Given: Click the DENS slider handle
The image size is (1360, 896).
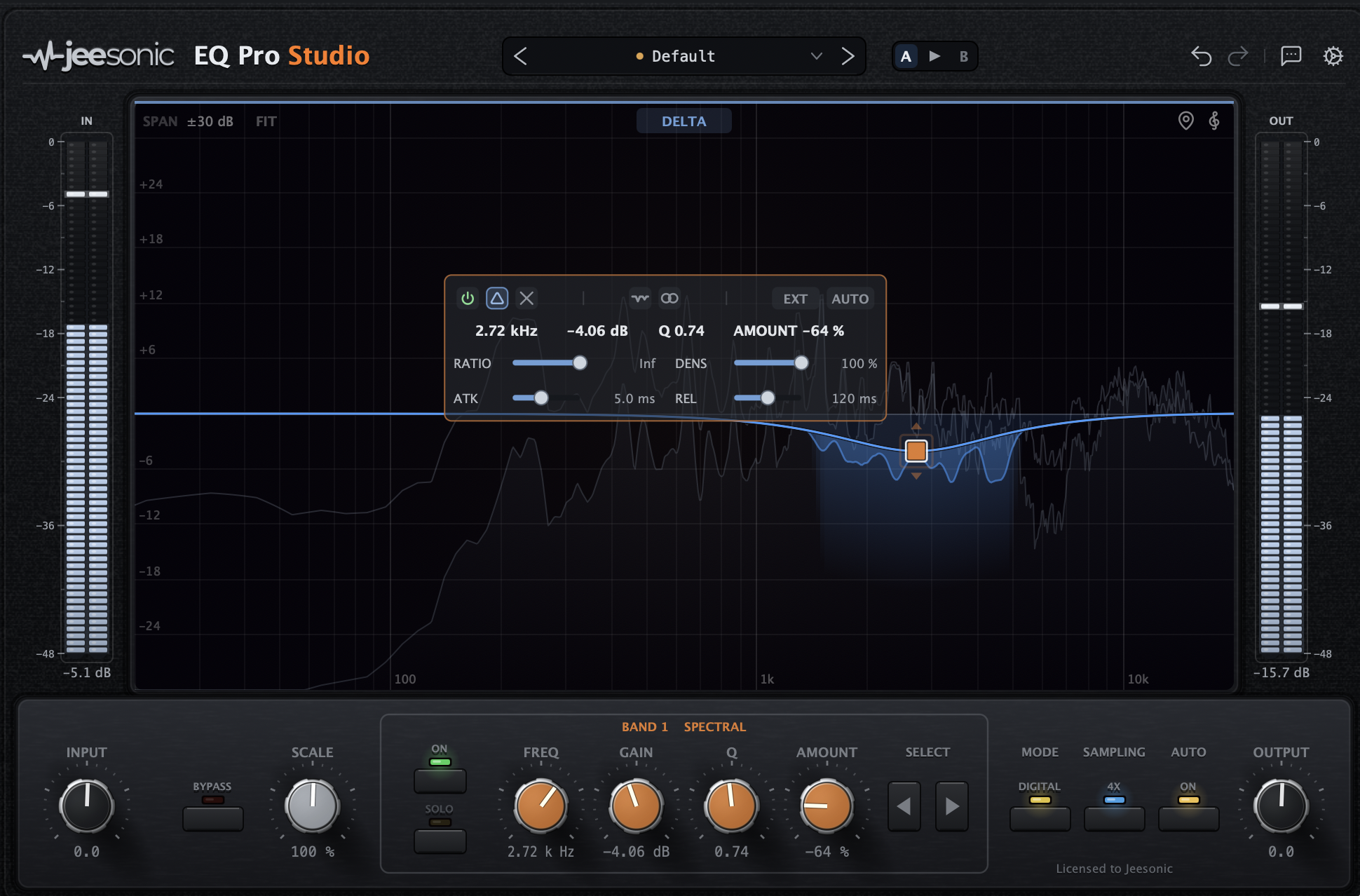Looking at the screenshot, I should coord(801,363).
